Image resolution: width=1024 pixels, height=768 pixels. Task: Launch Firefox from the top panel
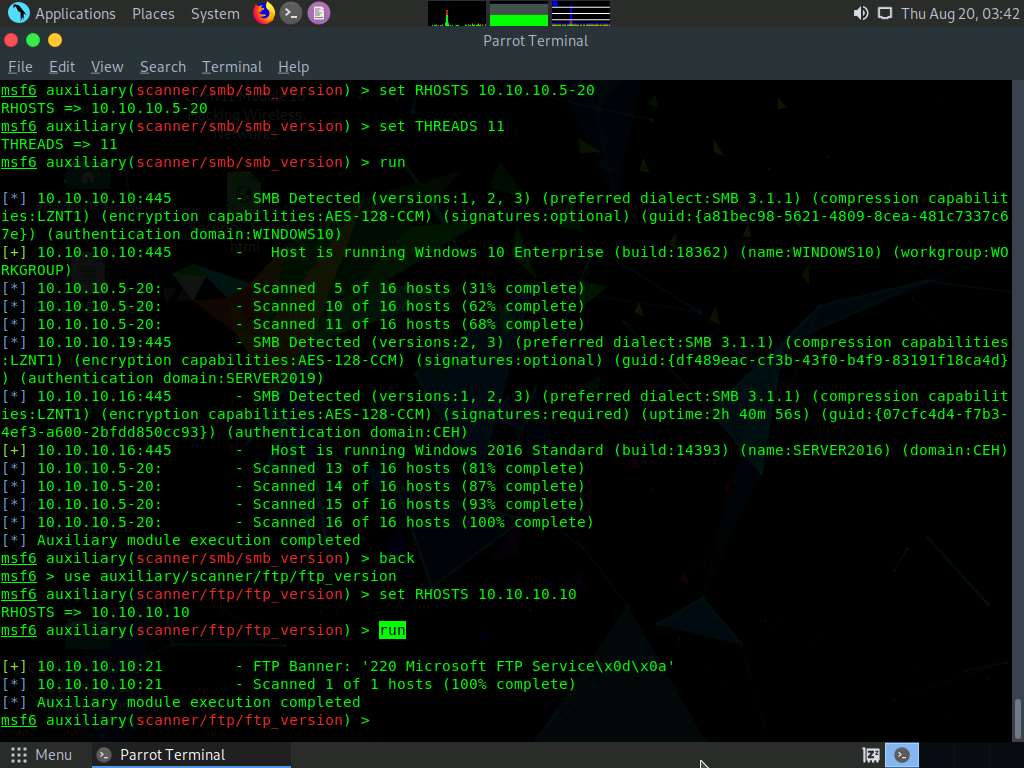tap(264, 12)
